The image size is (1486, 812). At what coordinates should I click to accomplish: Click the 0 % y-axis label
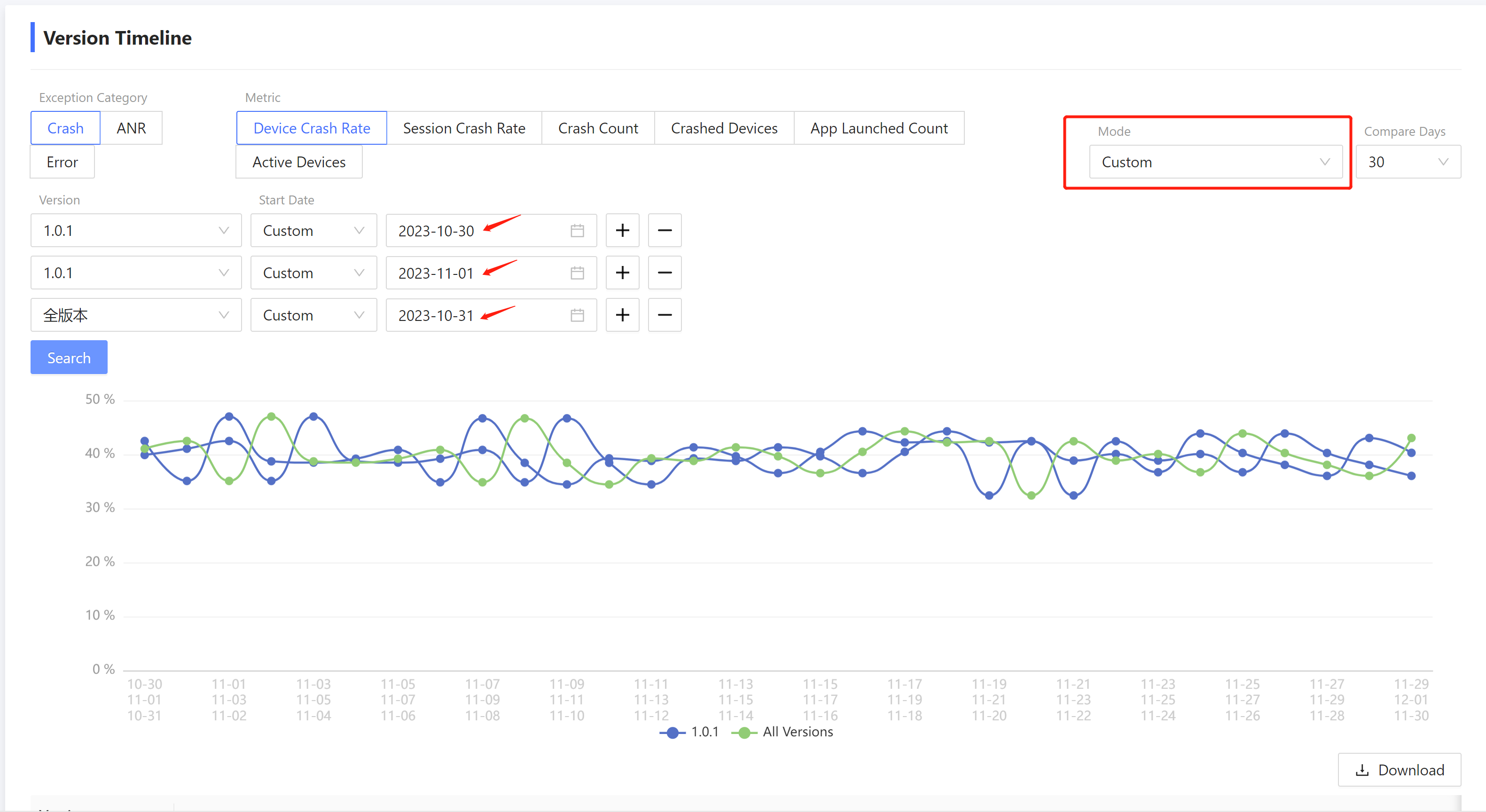[x=104, y=669]
